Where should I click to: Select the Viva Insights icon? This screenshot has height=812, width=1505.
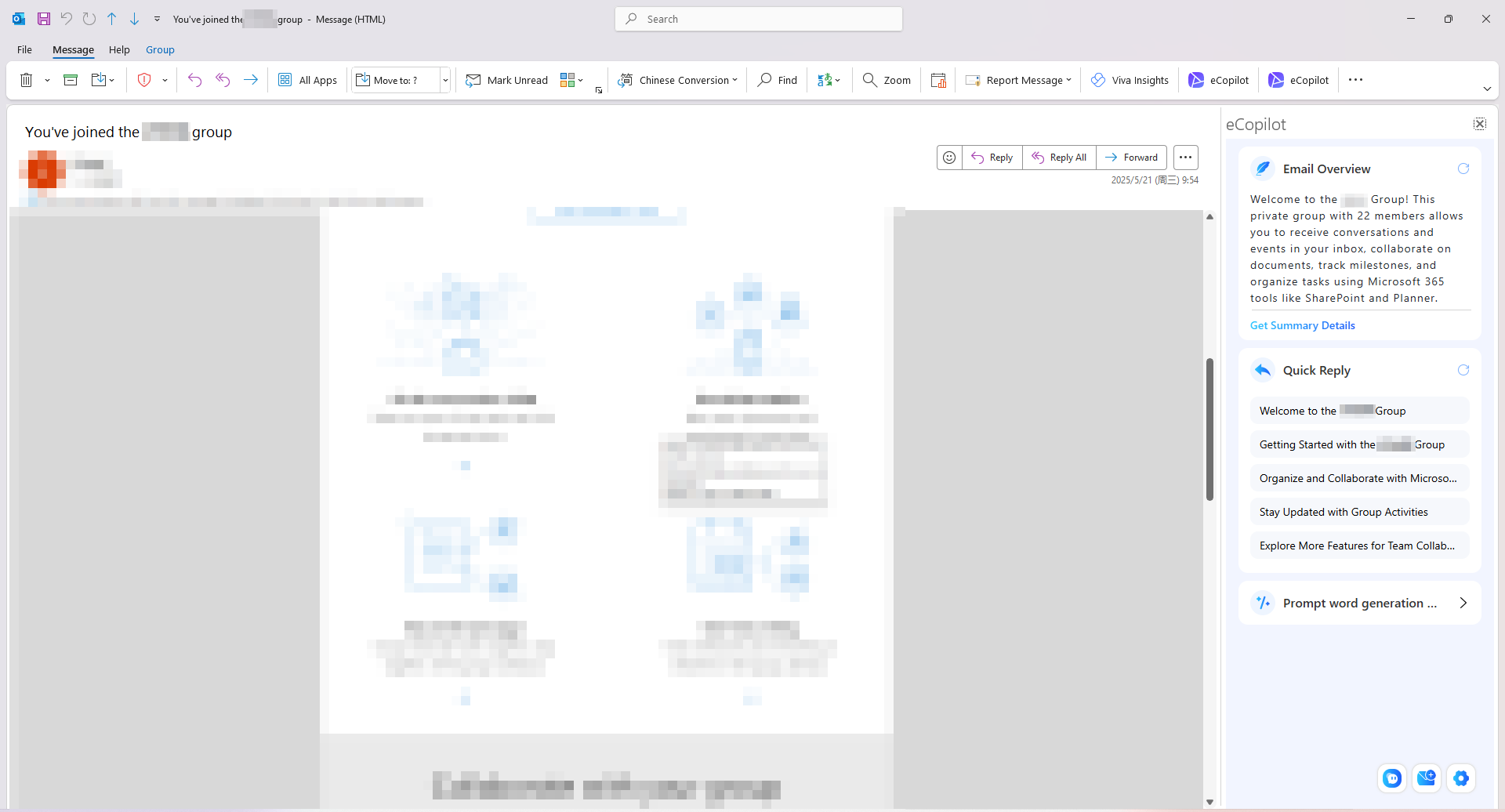[x=1129, y=79]
